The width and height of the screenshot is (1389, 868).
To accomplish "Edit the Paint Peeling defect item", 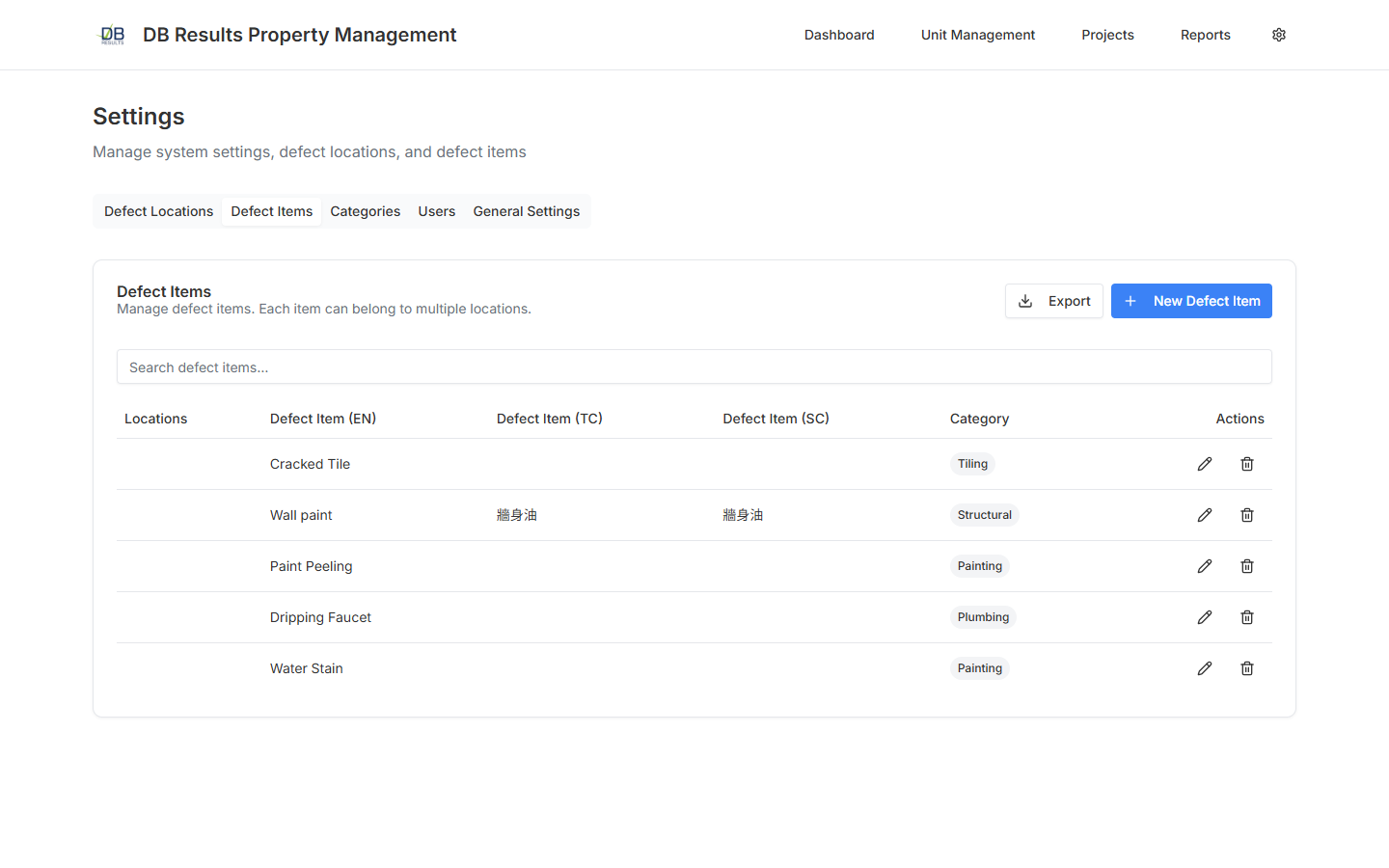I will tap(1205, 566).
